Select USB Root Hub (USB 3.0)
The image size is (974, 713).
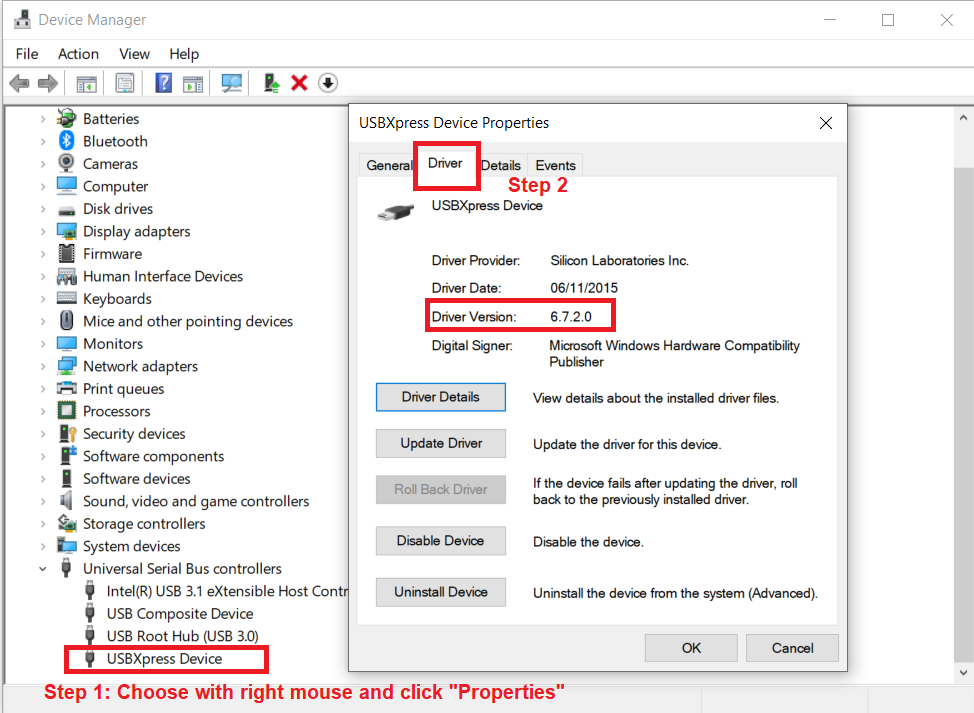(182, 636)
